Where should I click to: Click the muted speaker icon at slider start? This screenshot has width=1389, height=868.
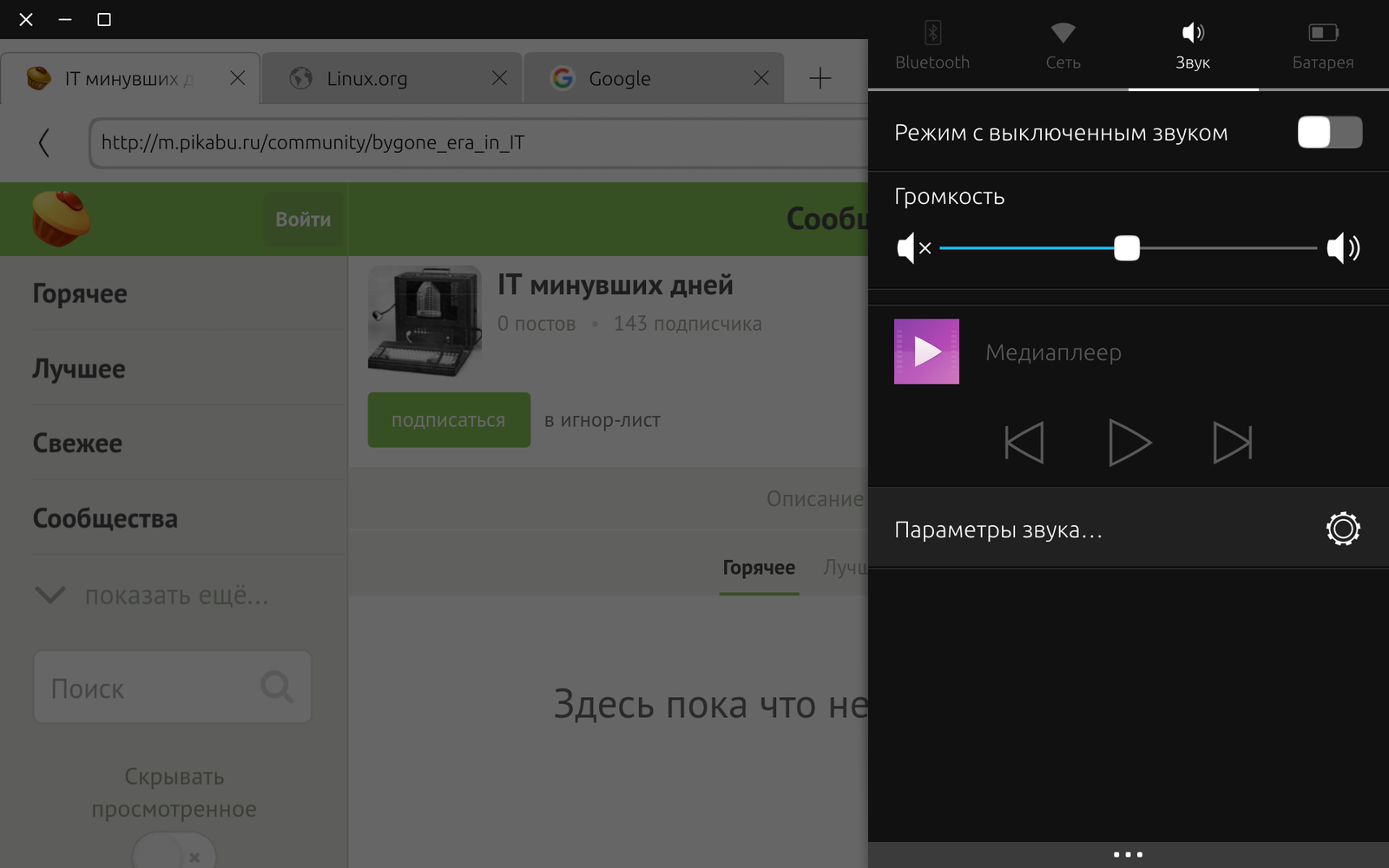912,248
